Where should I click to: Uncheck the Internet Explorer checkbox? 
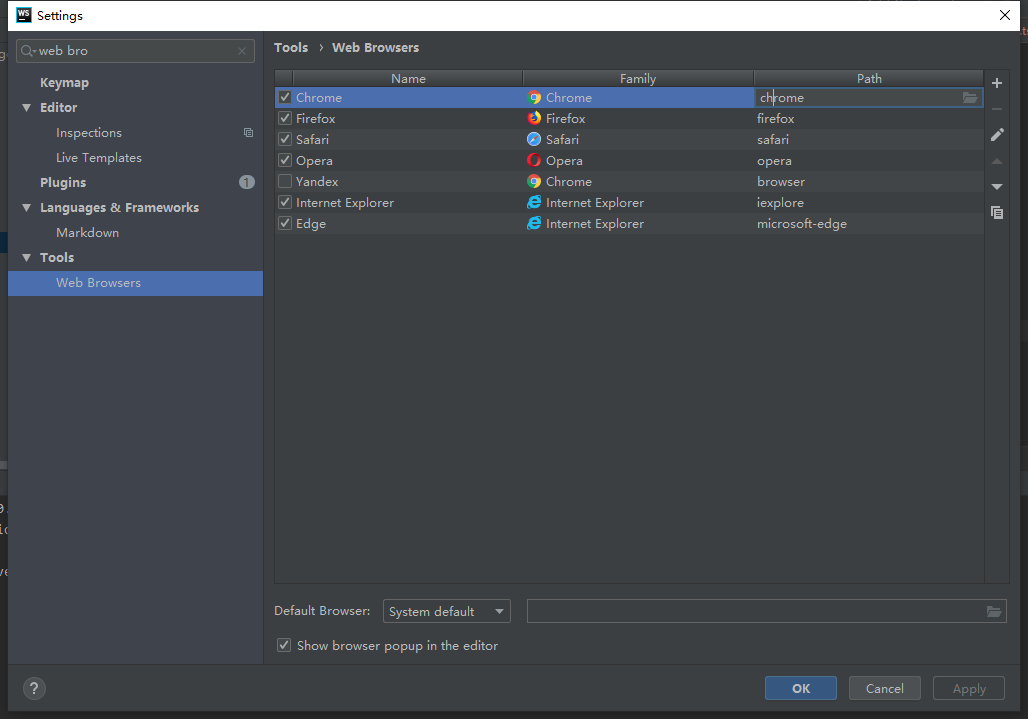(x=285, y=203)
